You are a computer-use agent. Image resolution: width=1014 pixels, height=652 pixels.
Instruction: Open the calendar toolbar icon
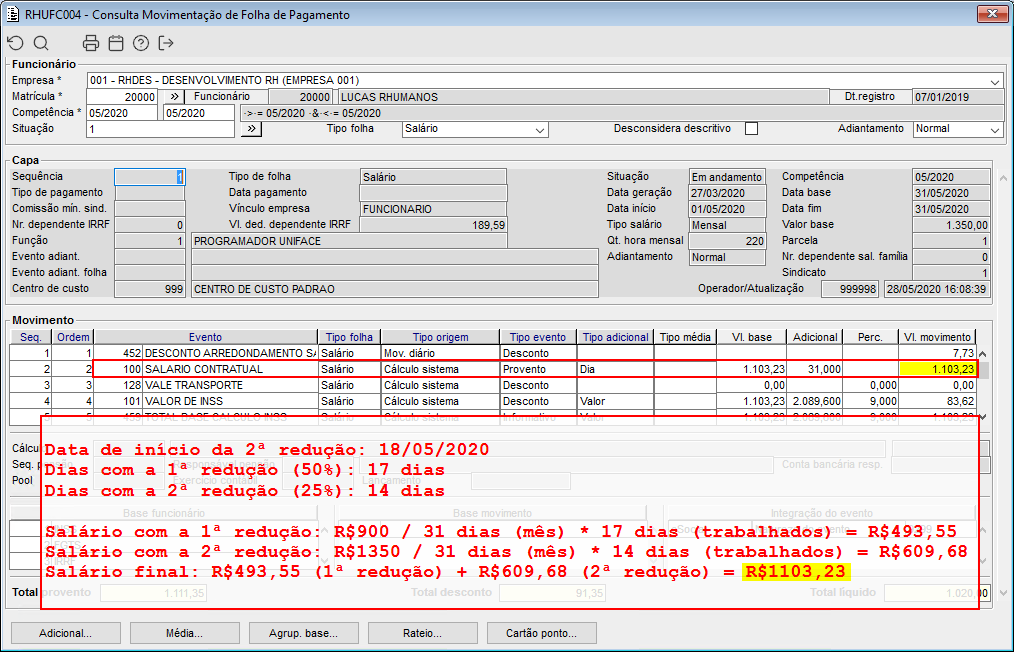(116, 43)
